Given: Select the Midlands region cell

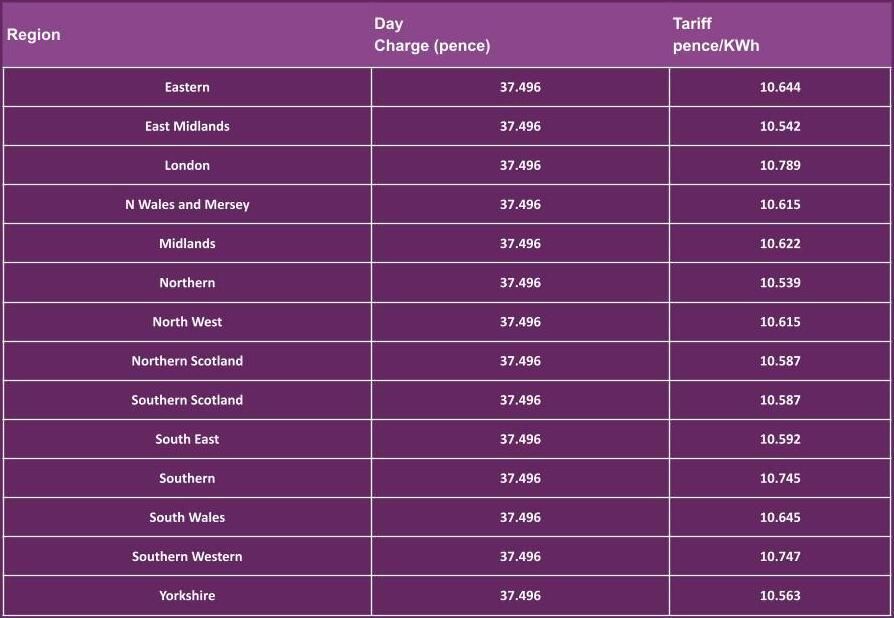Looking at the screenshot, I should [187, 243].
